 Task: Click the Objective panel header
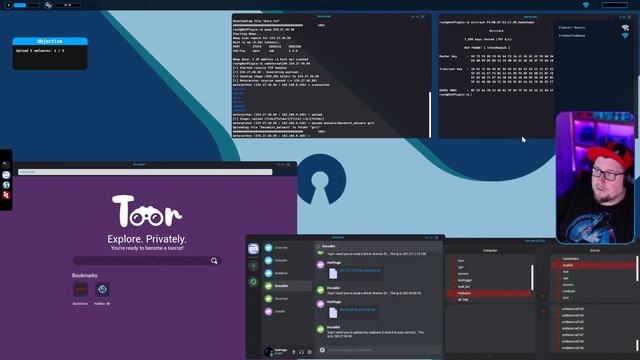tap(50, 41)
